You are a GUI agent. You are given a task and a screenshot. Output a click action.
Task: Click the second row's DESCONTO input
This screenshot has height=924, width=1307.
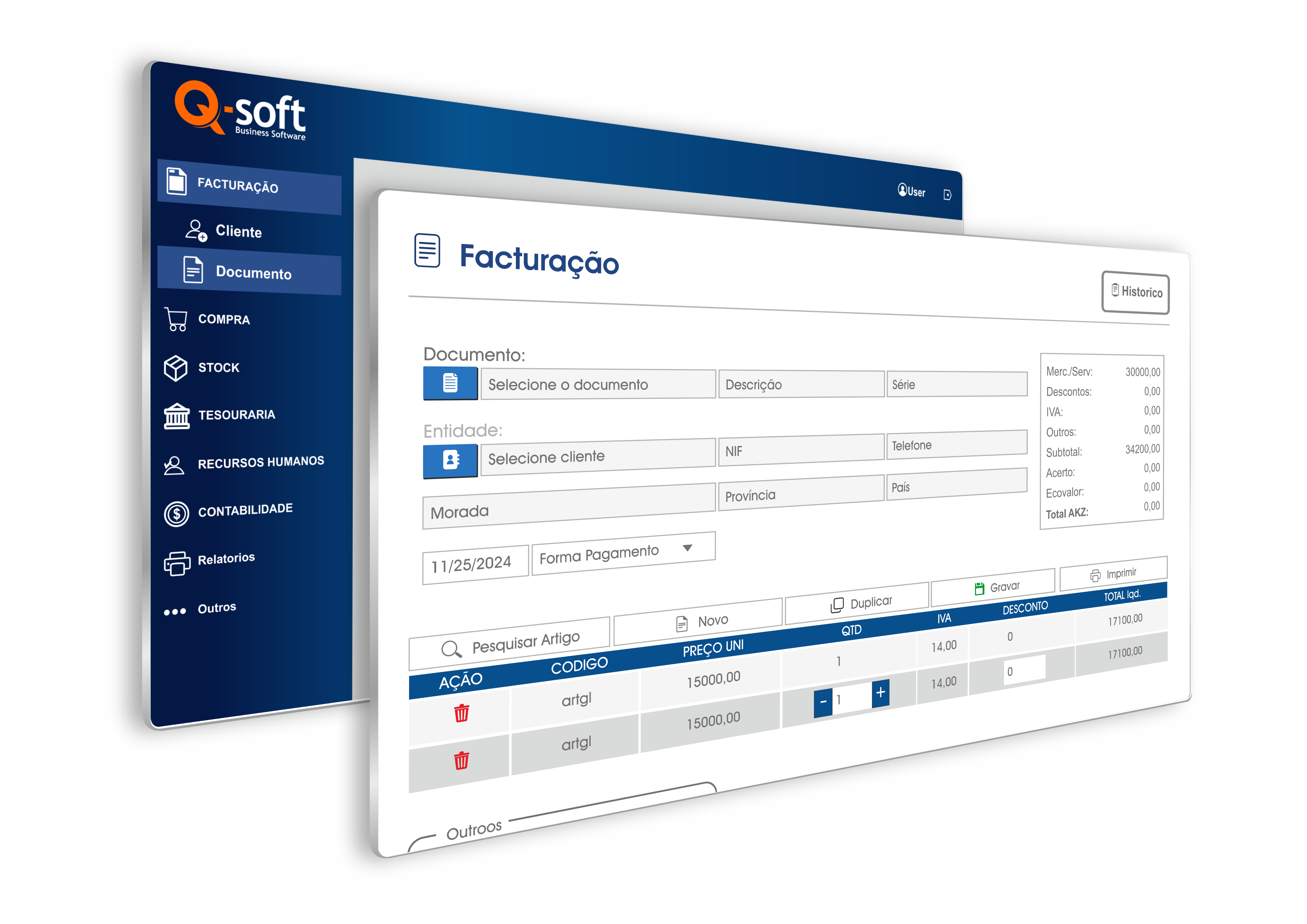[1025, 670]
